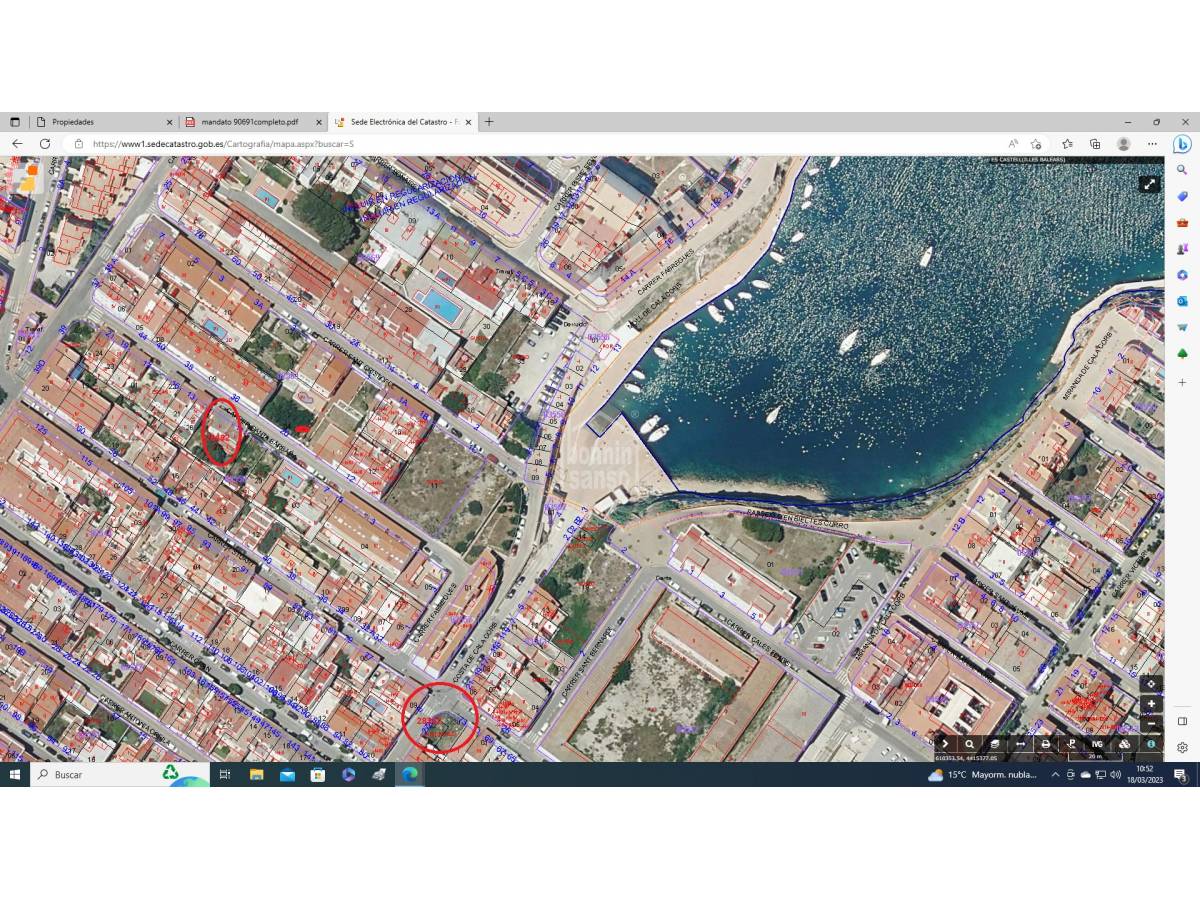Print the cadastral map
1200x900 pixels.
tap(1046, 744)
